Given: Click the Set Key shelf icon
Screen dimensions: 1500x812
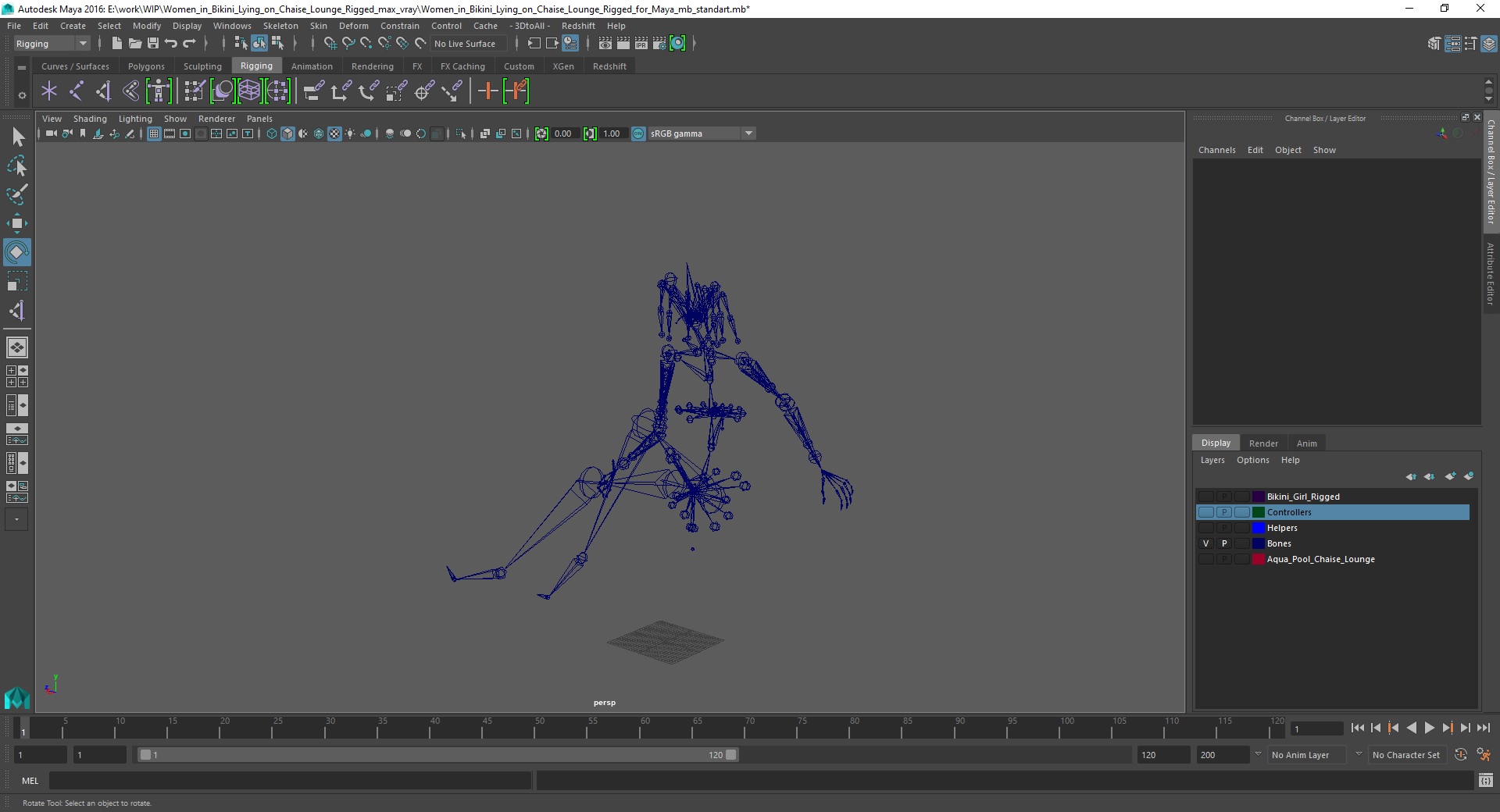Looking at the screenshot, I should [487, 91].
